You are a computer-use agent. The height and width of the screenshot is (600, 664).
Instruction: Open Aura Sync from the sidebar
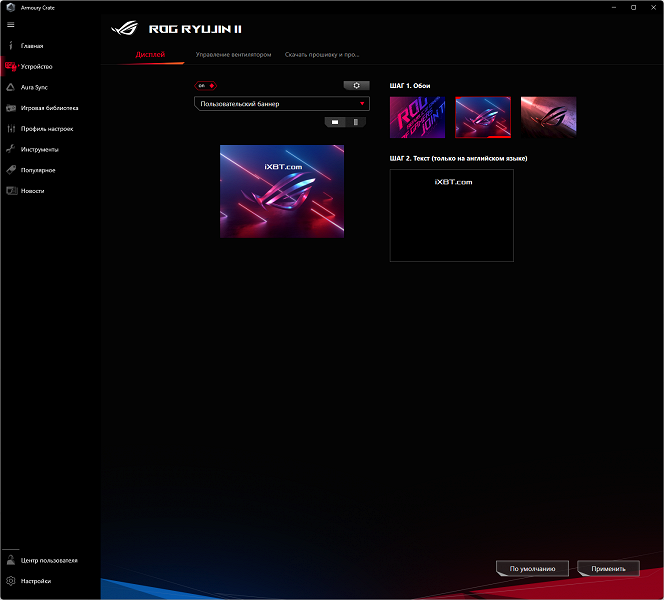coord(34,87)
